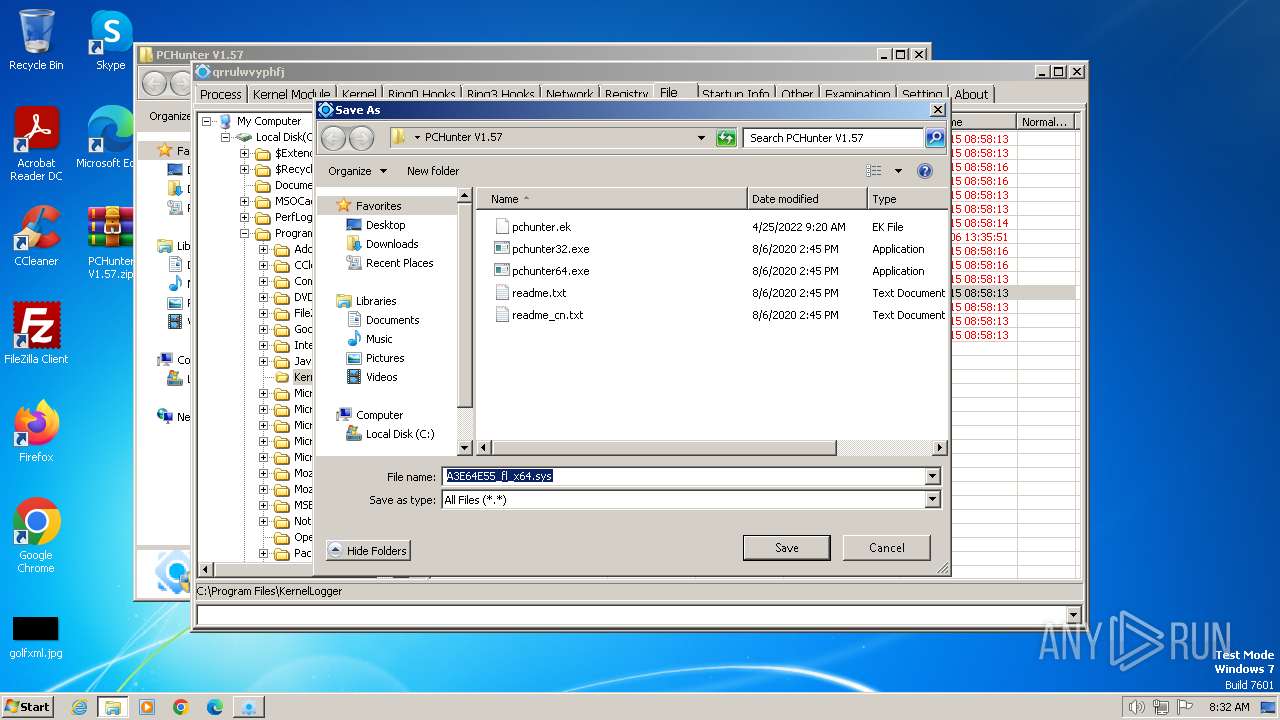Click the change view icon in Save As
The image size is (1280, 720).
(874, 171)
